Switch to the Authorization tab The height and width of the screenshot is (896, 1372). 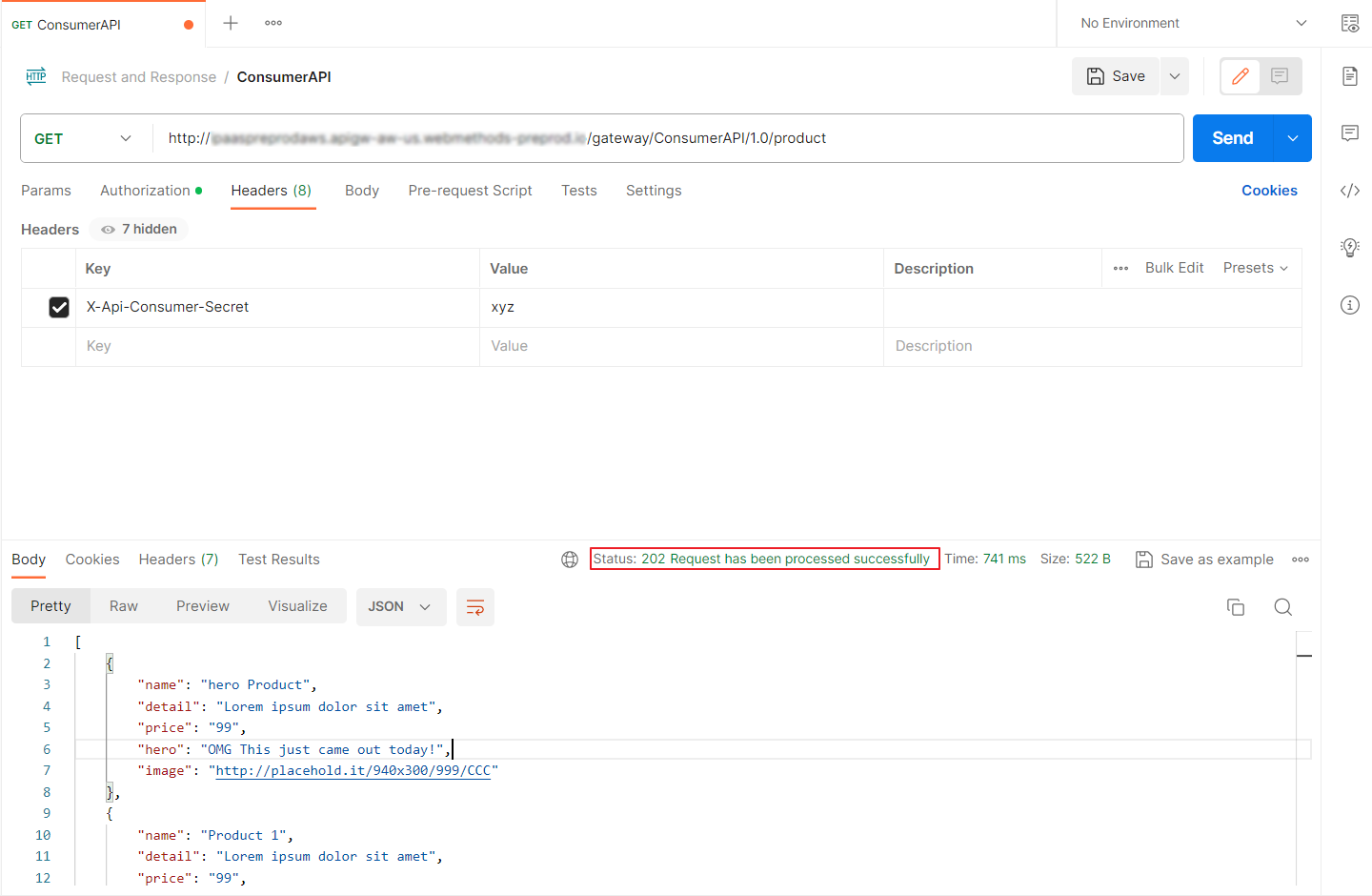tap(151, 191)
